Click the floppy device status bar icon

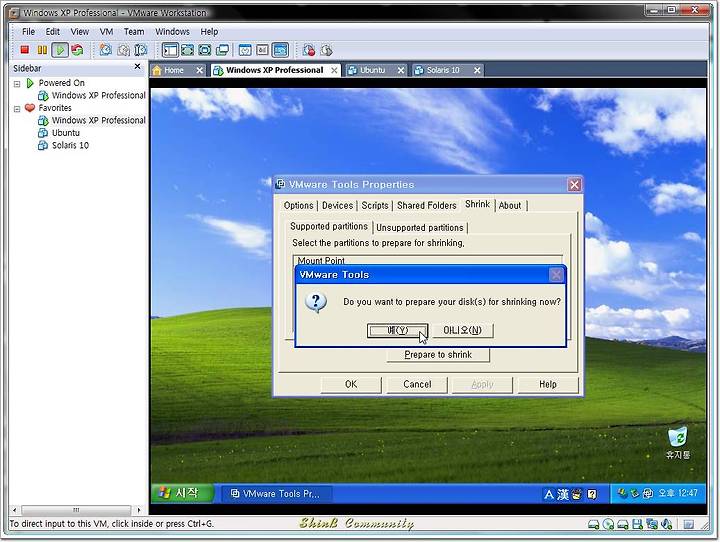tap(637, 524)
